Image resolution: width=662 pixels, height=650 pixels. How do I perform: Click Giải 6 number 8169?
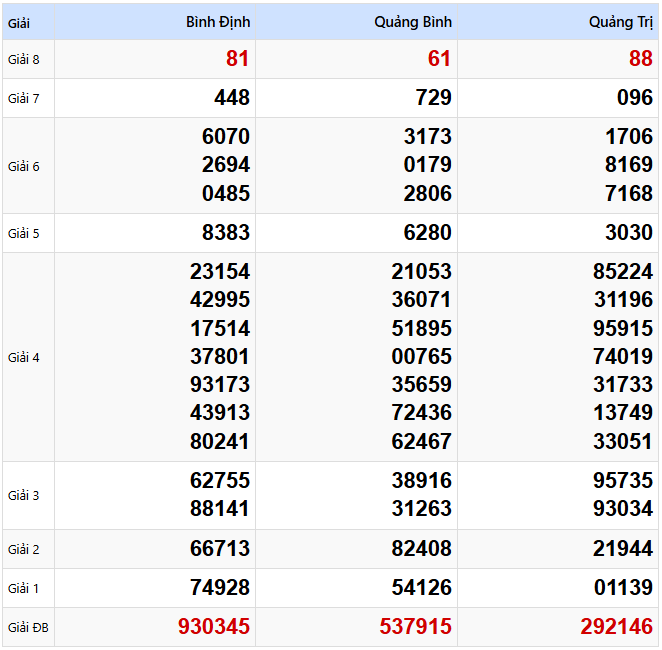[x=628, y=165]
